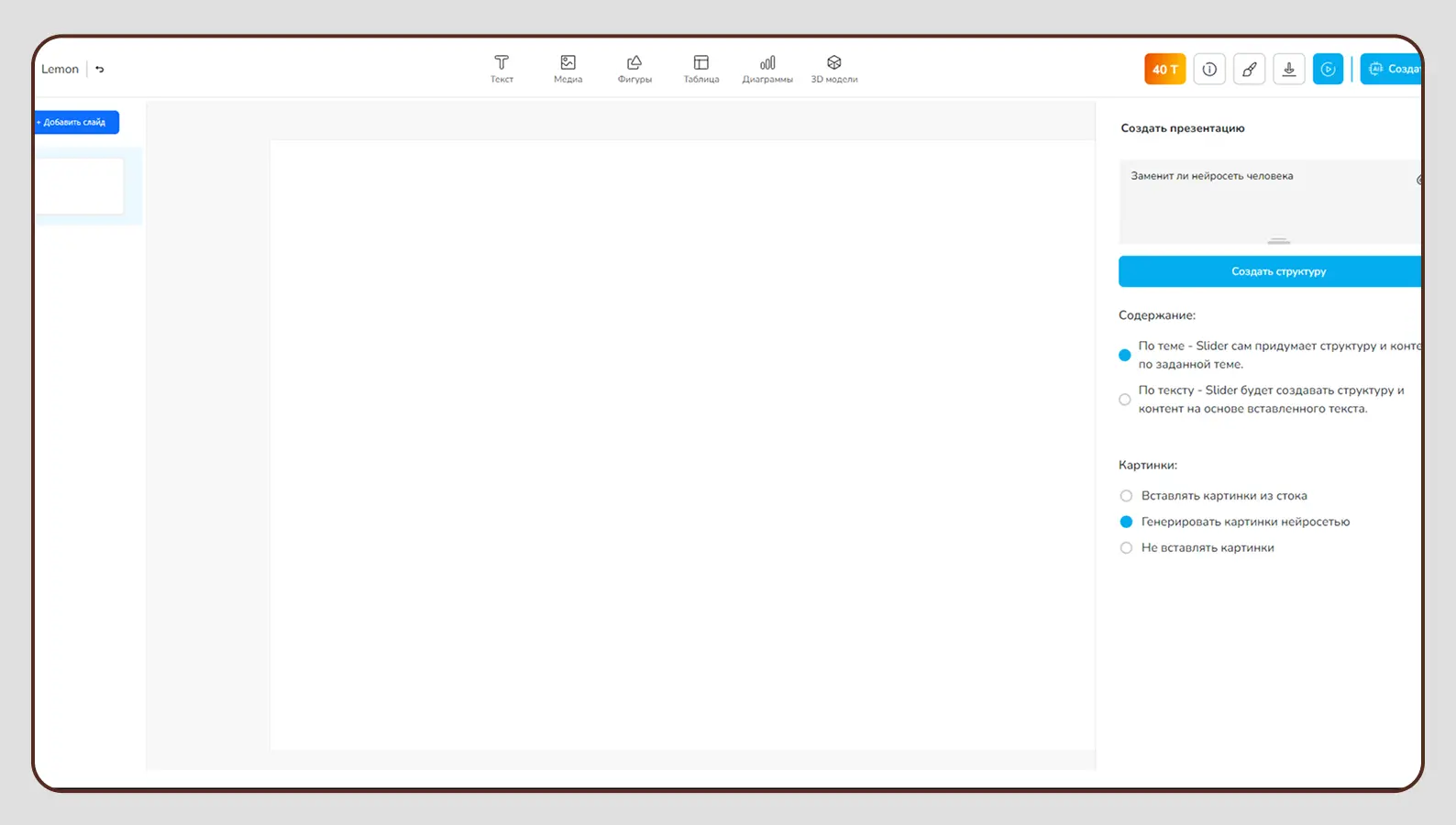Click the undo arrow next to Lemon
The height and width of the screenshot is (825, 1456).
(100, 70)
